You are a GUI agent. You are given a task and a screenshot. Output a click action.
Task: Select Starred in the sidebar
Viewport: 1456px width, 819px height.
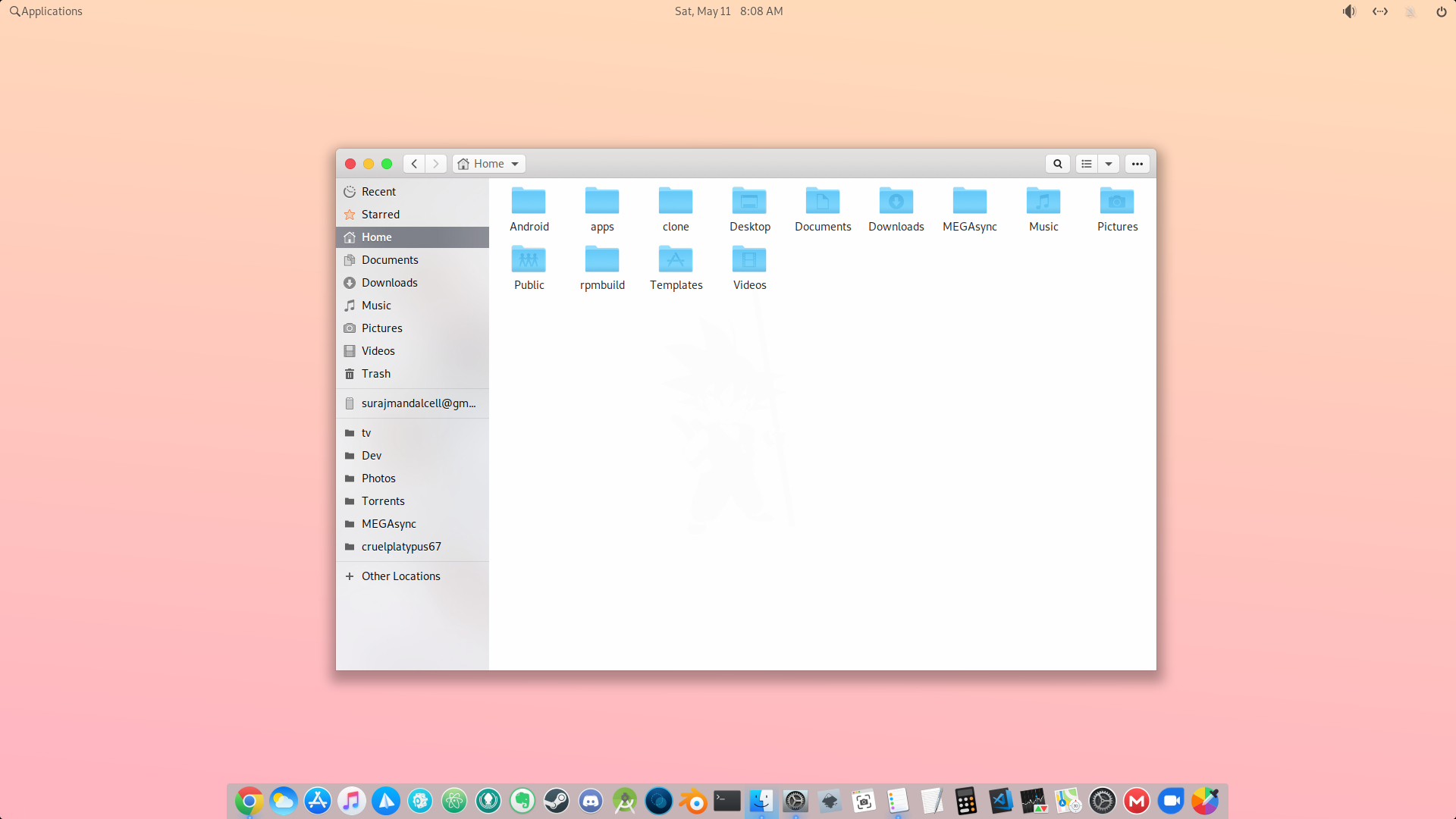click(380, 215)
